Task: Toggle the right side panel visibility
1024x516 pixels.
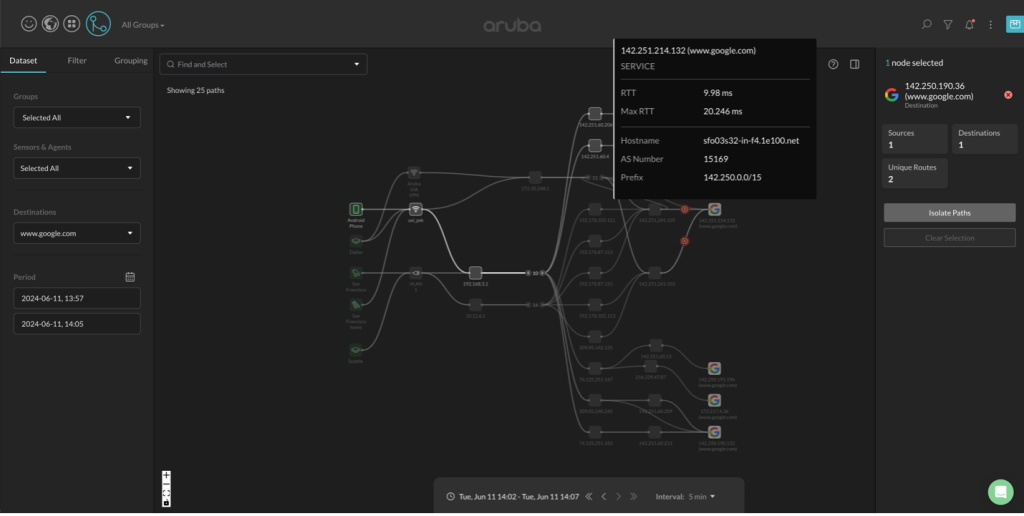Action: pos(855,64)
